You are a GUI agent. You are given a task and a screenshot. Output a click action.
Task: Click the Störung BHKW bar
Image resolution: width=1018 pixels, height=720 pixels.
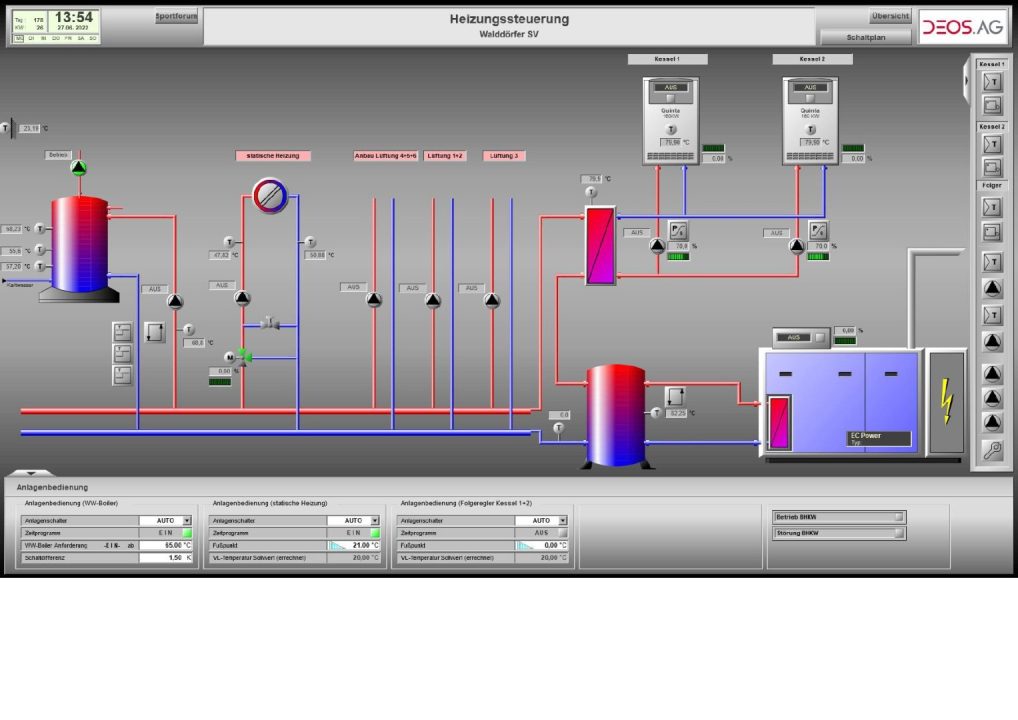(839, 533)
